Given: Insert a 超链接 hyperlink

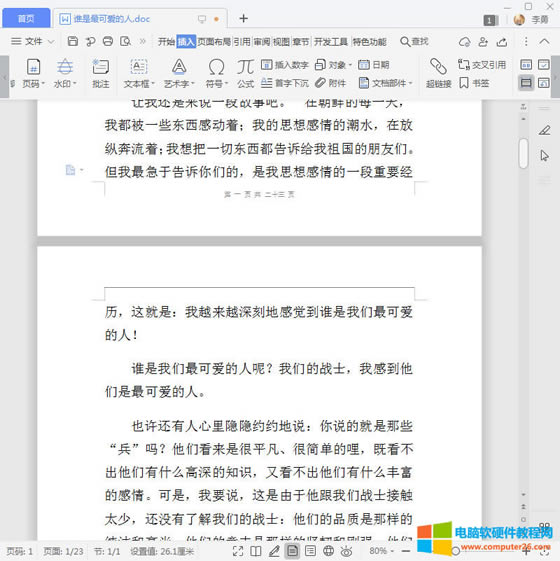Looking at the screenshot, I should [438, 74].
